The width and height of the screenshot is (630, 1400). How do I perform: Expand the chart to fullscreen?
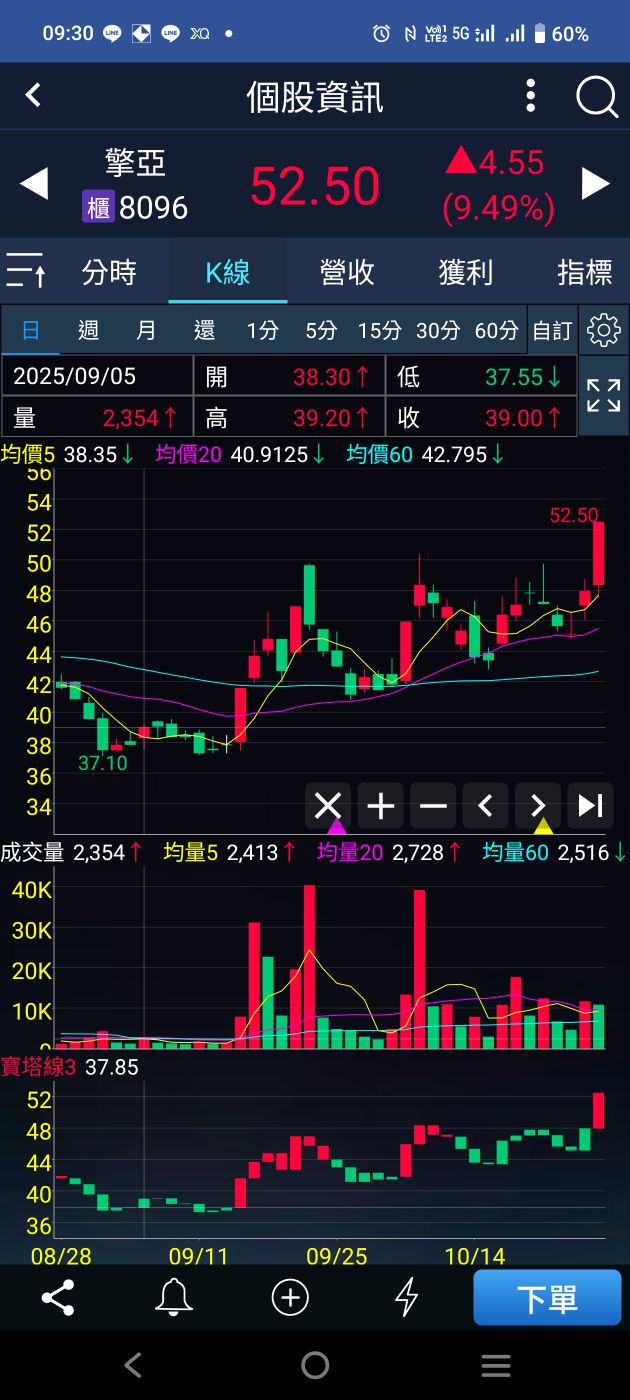(x=603, y=396)
